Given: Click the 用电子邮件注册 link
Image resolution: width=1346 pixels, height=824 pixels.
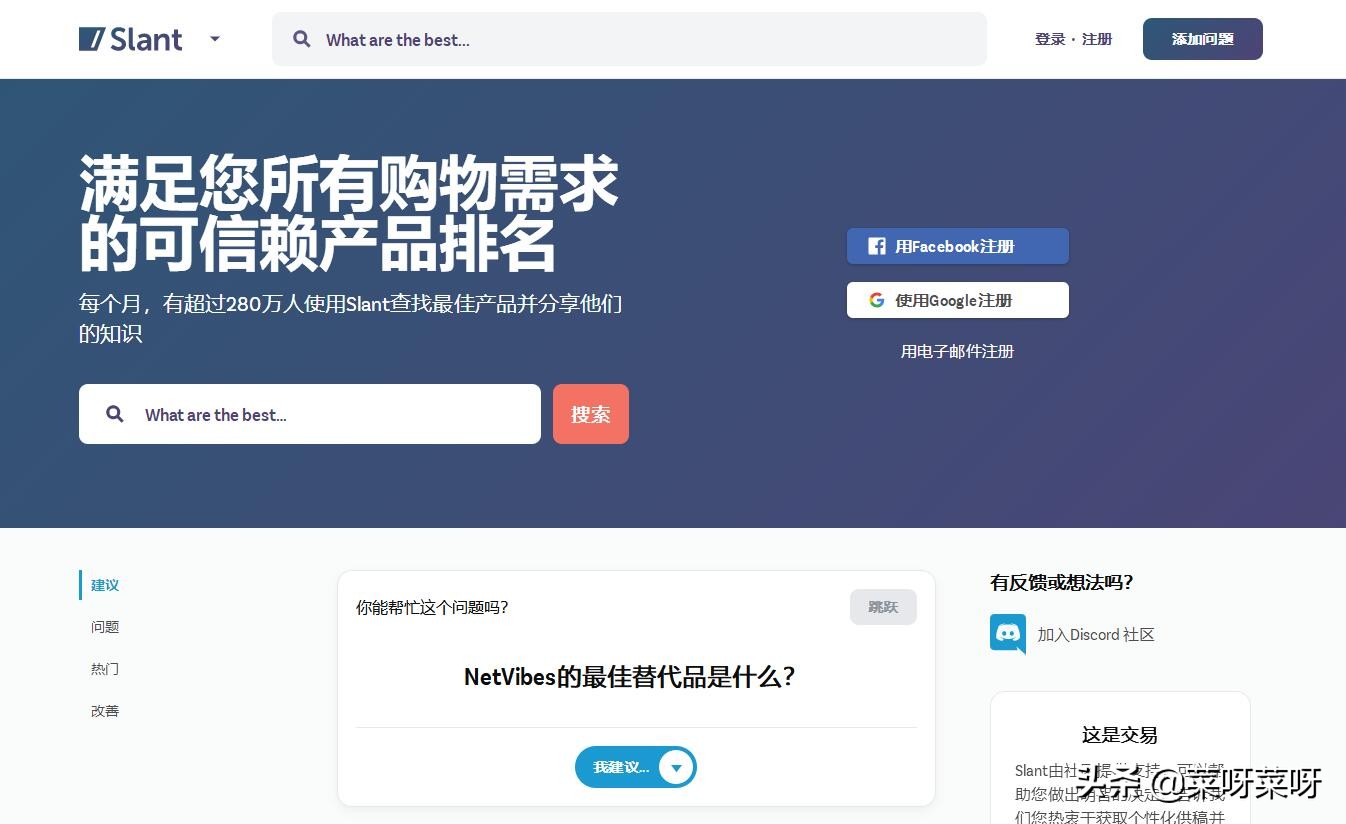Looking at the screenshot, I should (957, 351).
